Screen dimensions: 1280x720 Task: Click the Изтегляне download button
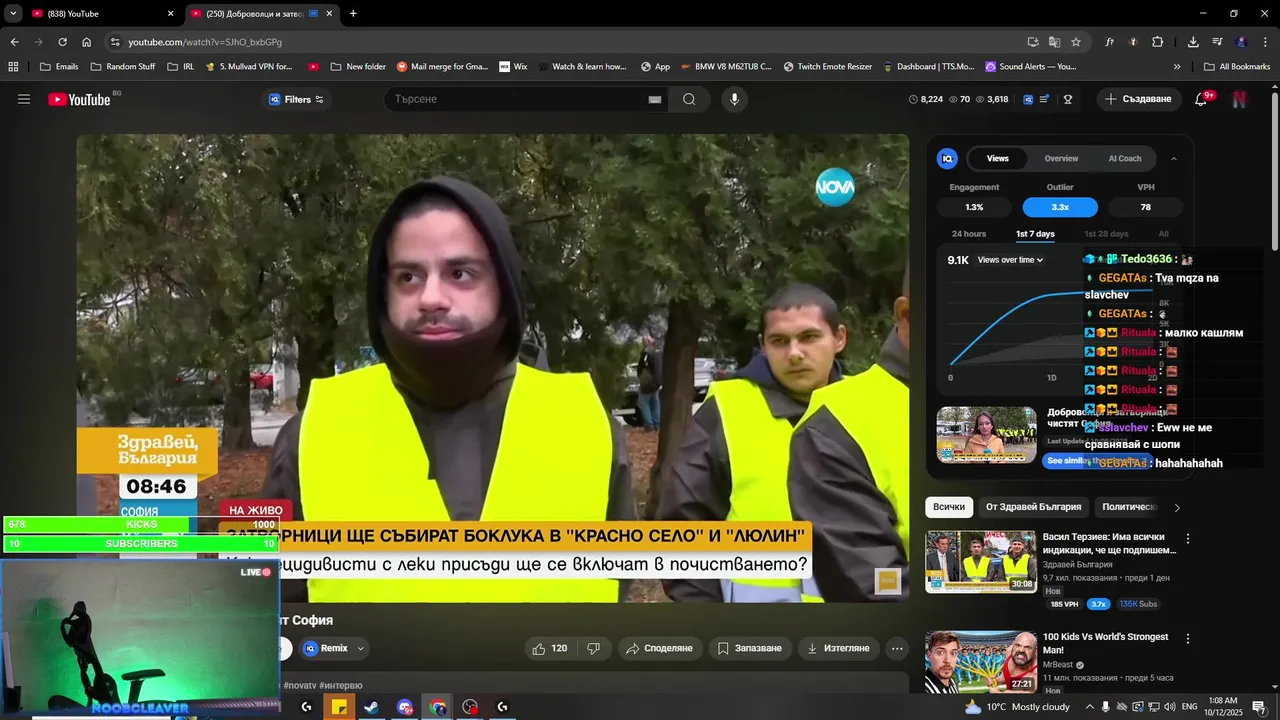pos(839,648)
